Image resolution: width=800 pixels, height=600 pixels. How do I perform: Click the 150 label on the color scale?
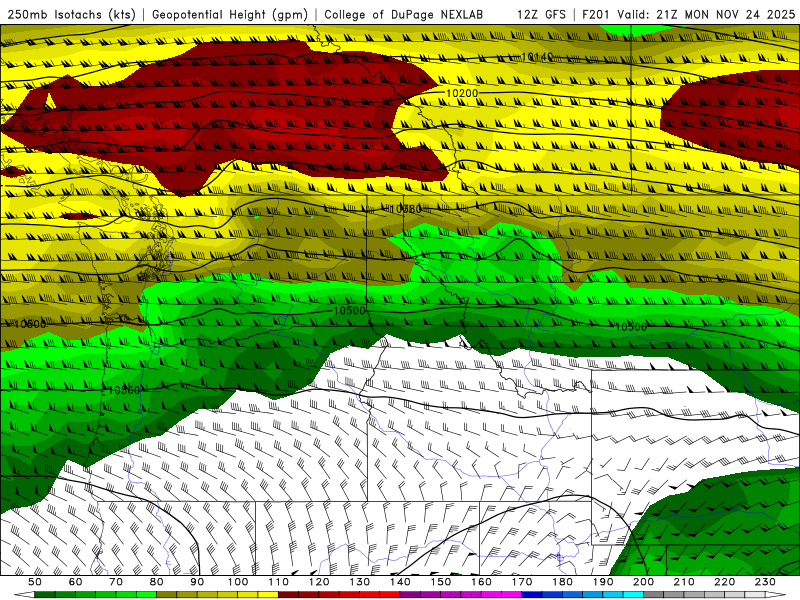pos(441,582)
